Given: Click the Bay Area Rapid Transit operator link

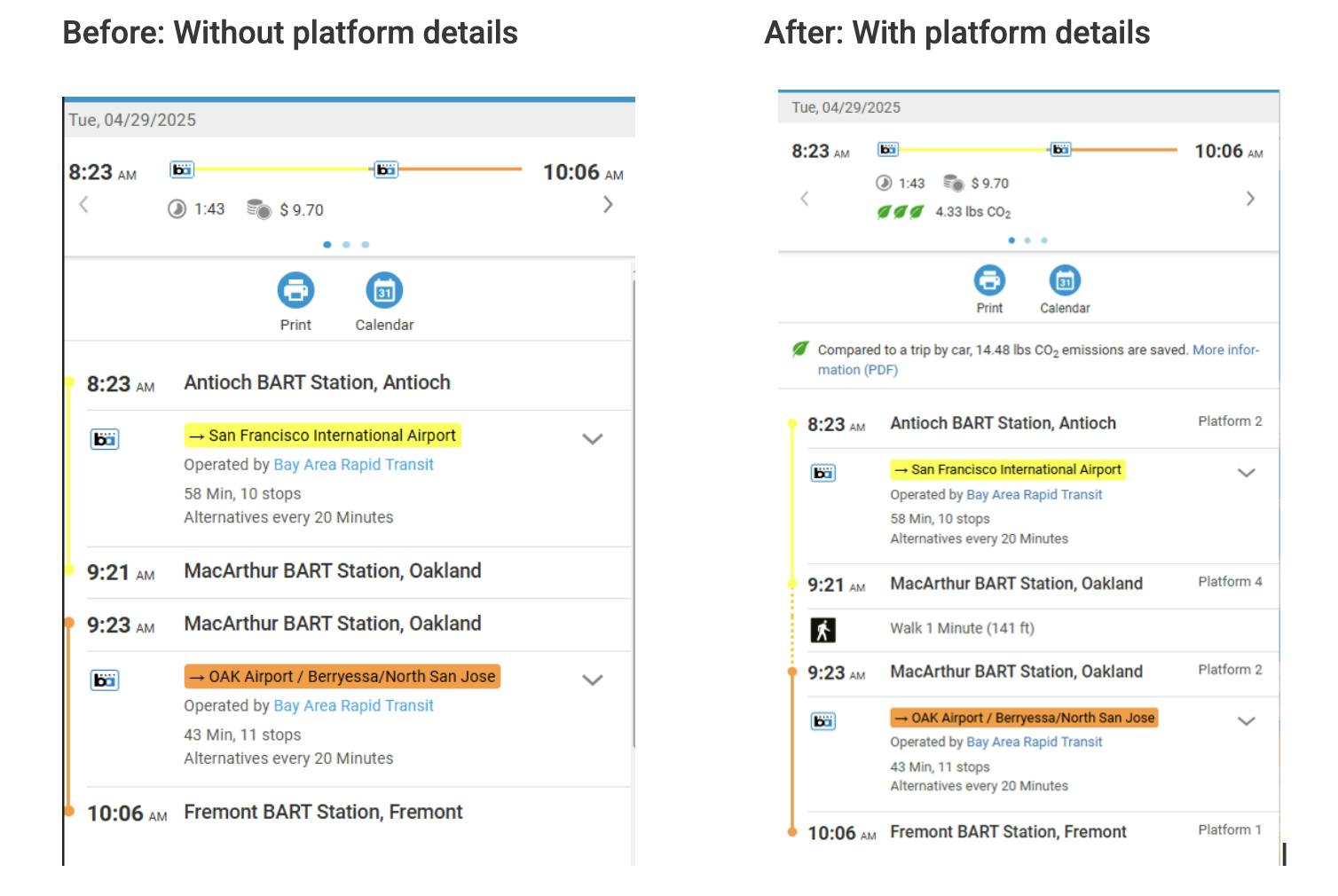Looking at the screenshot, I should 353,464.
